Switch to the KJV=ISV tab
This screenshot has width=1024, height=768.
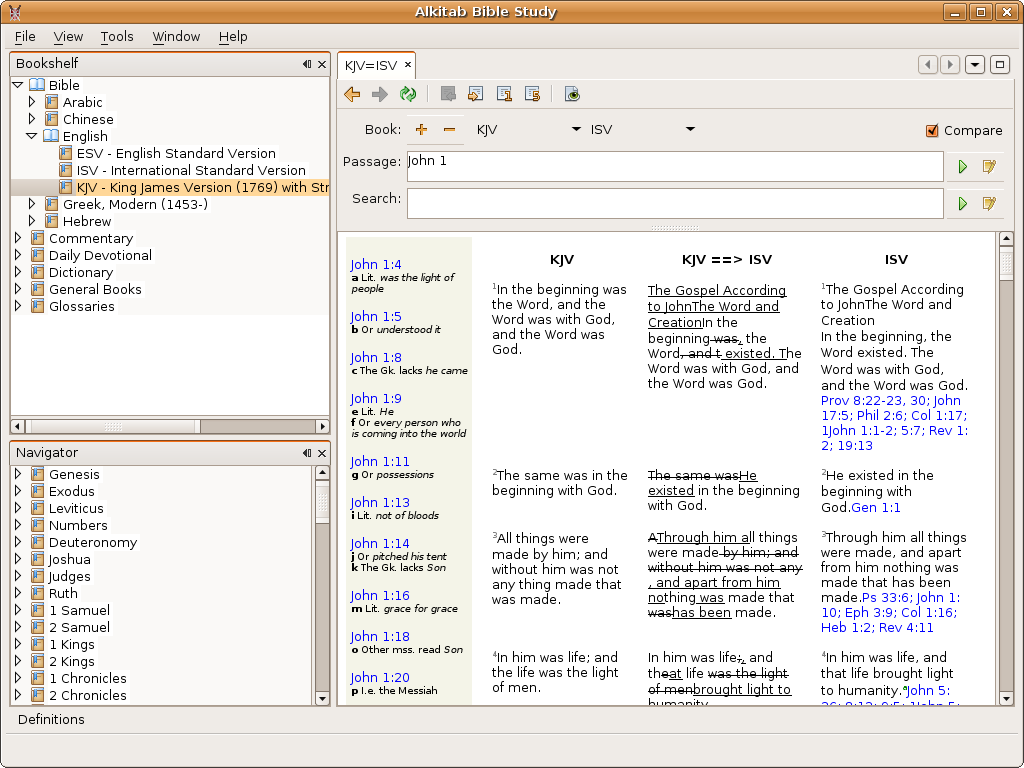[371, 65]
